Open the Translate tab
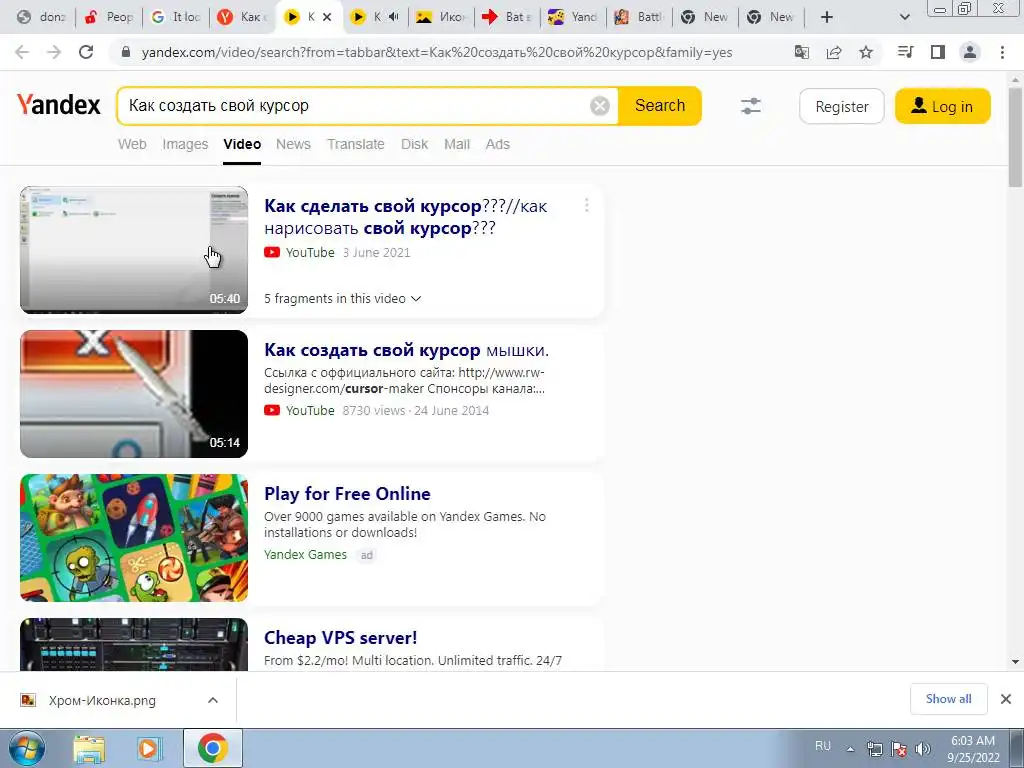 pyautogui.click(x=356, y=144)
